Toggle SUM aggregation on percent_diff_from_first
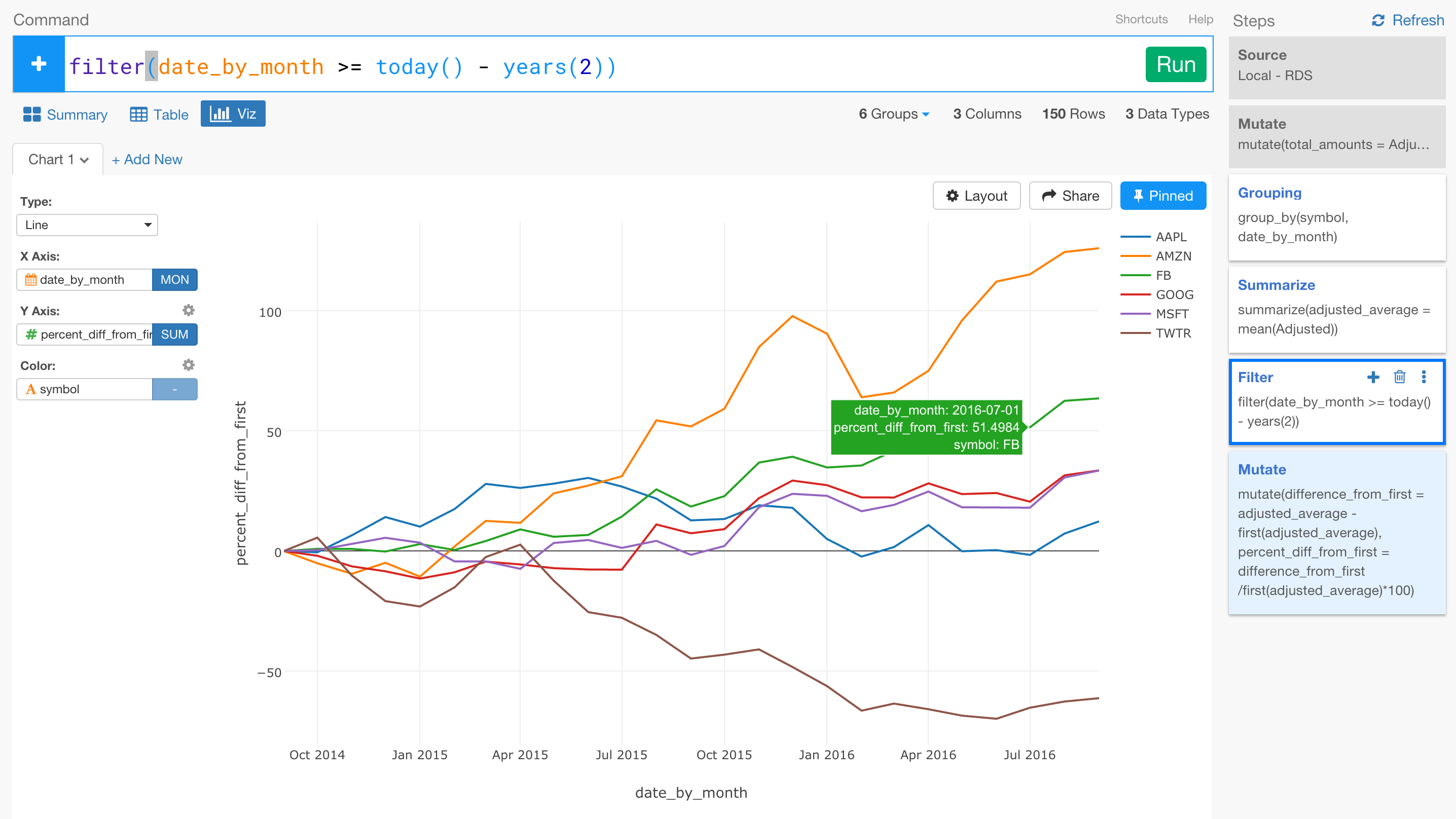This screenshot has height=819, width=1456. (175, 334)
